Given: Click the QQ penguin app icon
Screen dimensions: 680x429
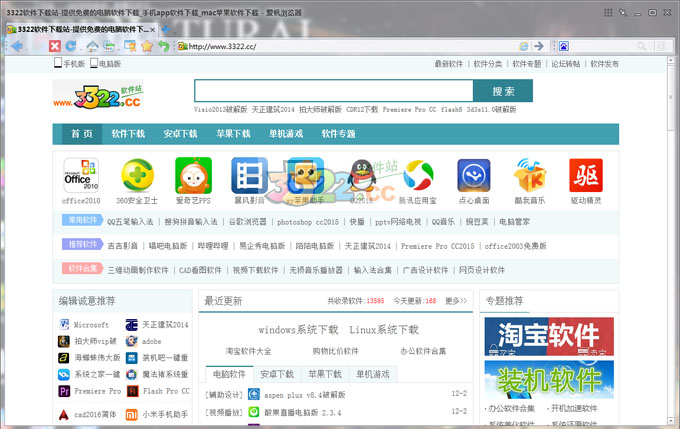Looking at the screenshot, I should click(362, 175).
